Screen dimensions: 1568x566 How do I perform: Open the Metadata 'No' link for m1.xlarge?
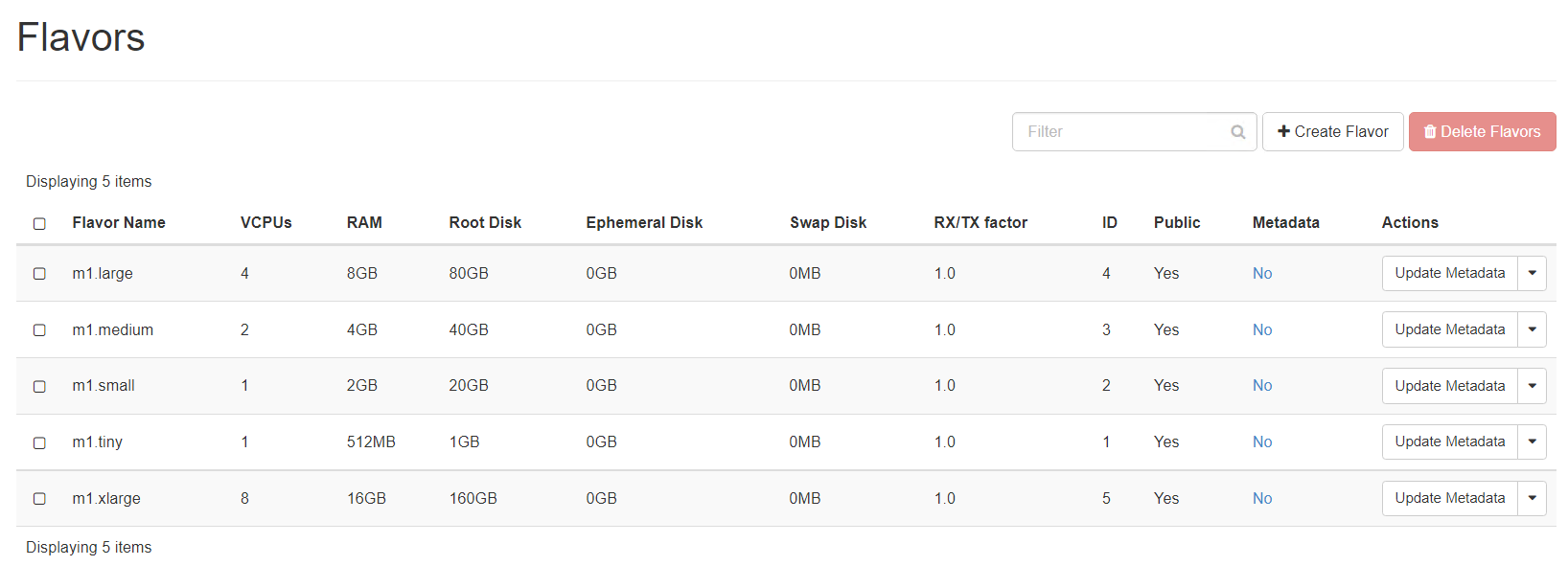tap(1261, 498)
